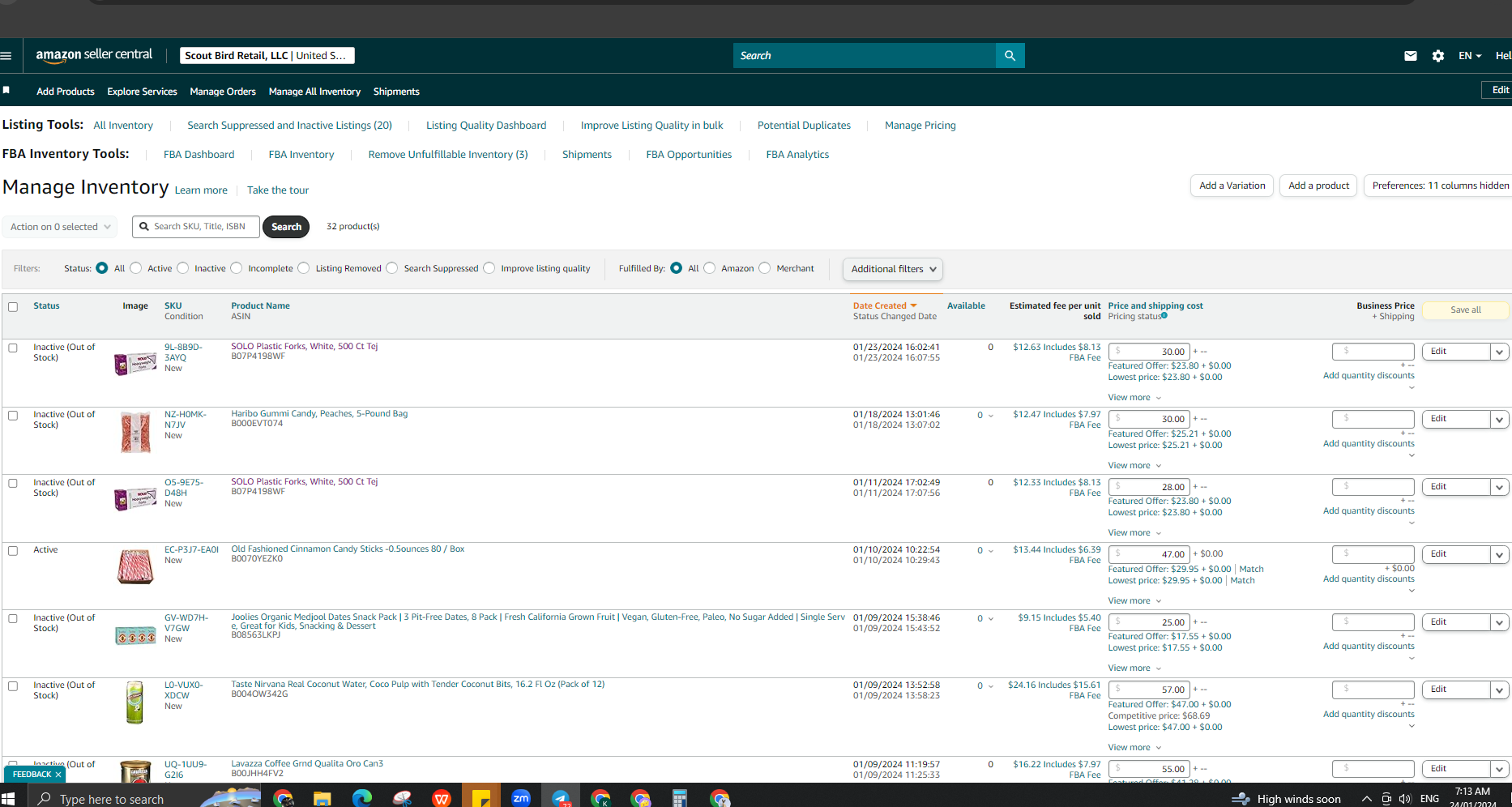The height and width of the screenshot is (807, 1512).
Task: Set Fulfilled By to Amazon
Action: tap(710, 268)
